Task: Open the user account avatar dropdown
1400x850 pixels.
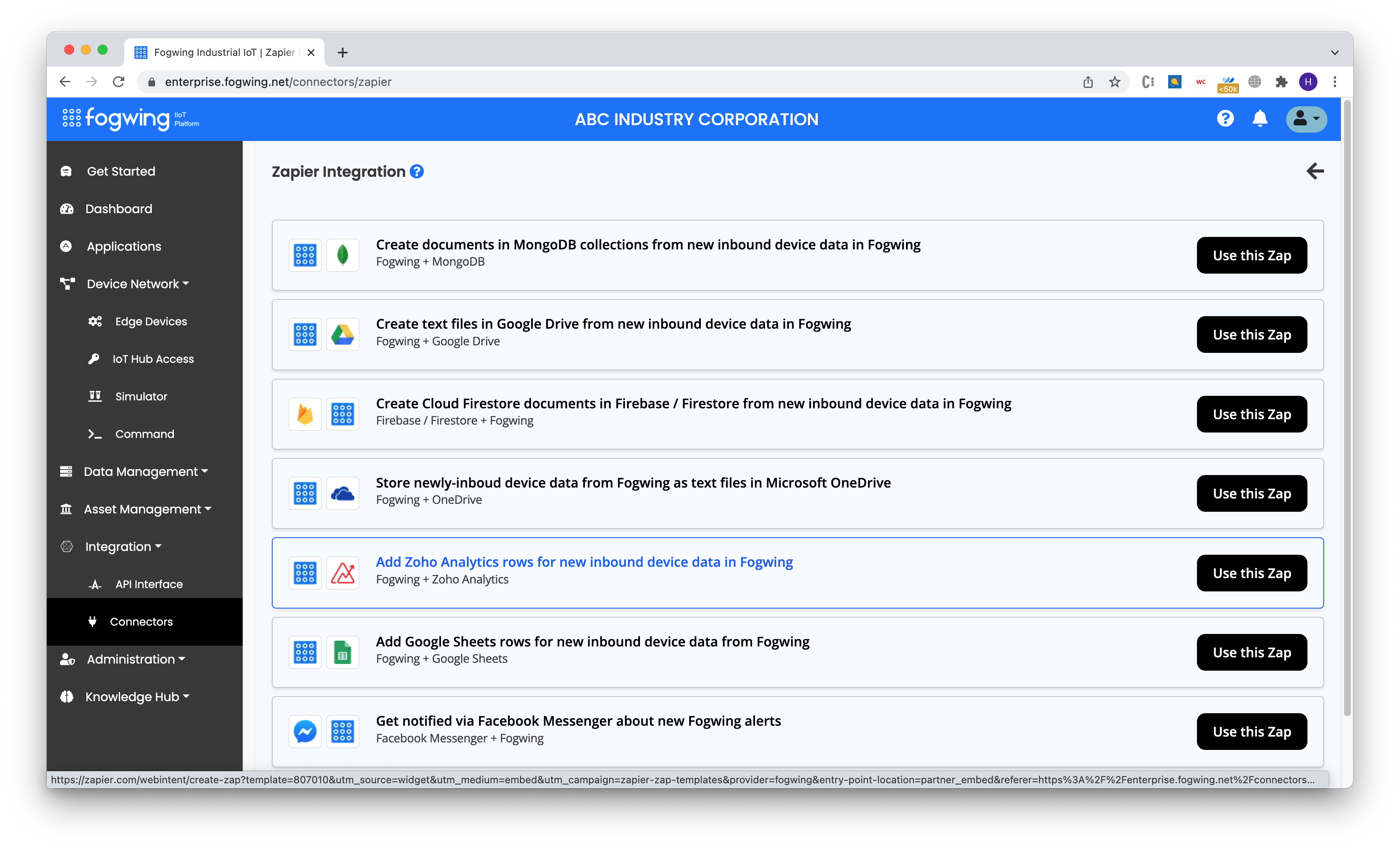Action: point(1306,119)
